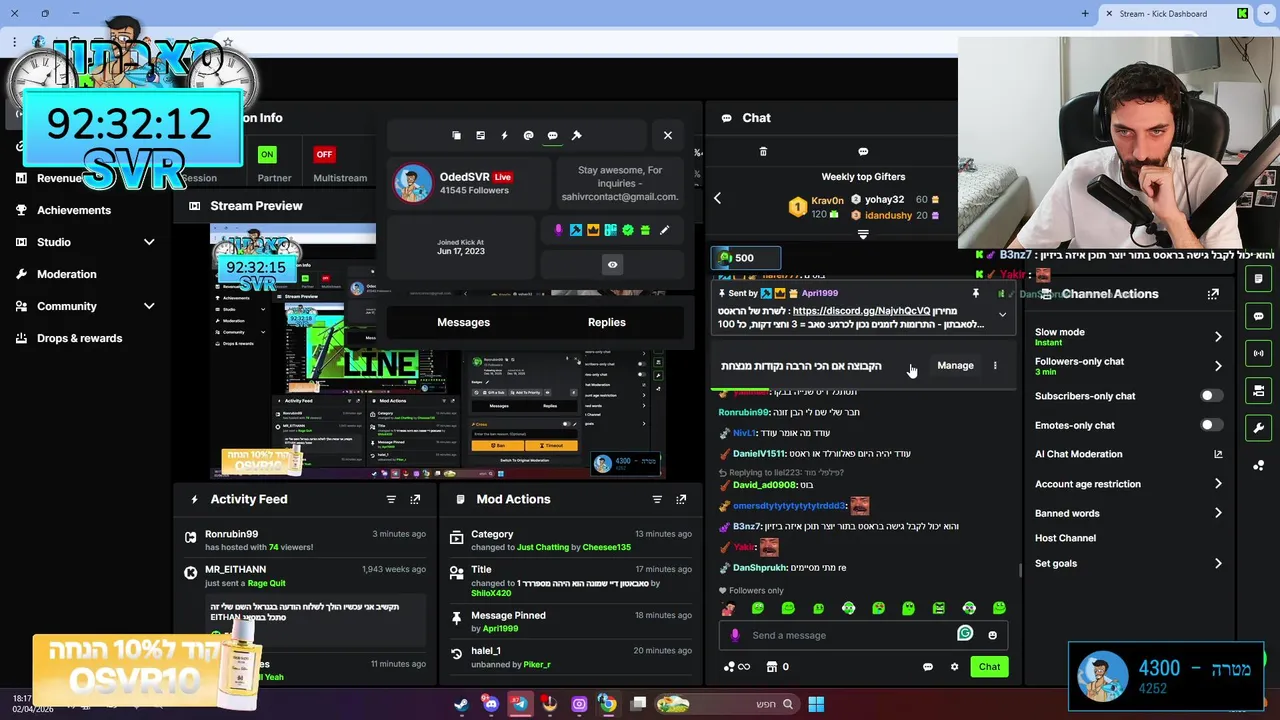The image size is (1280, 720).
Task: Click the 500 emote counter chip
Action: [745, 258]
